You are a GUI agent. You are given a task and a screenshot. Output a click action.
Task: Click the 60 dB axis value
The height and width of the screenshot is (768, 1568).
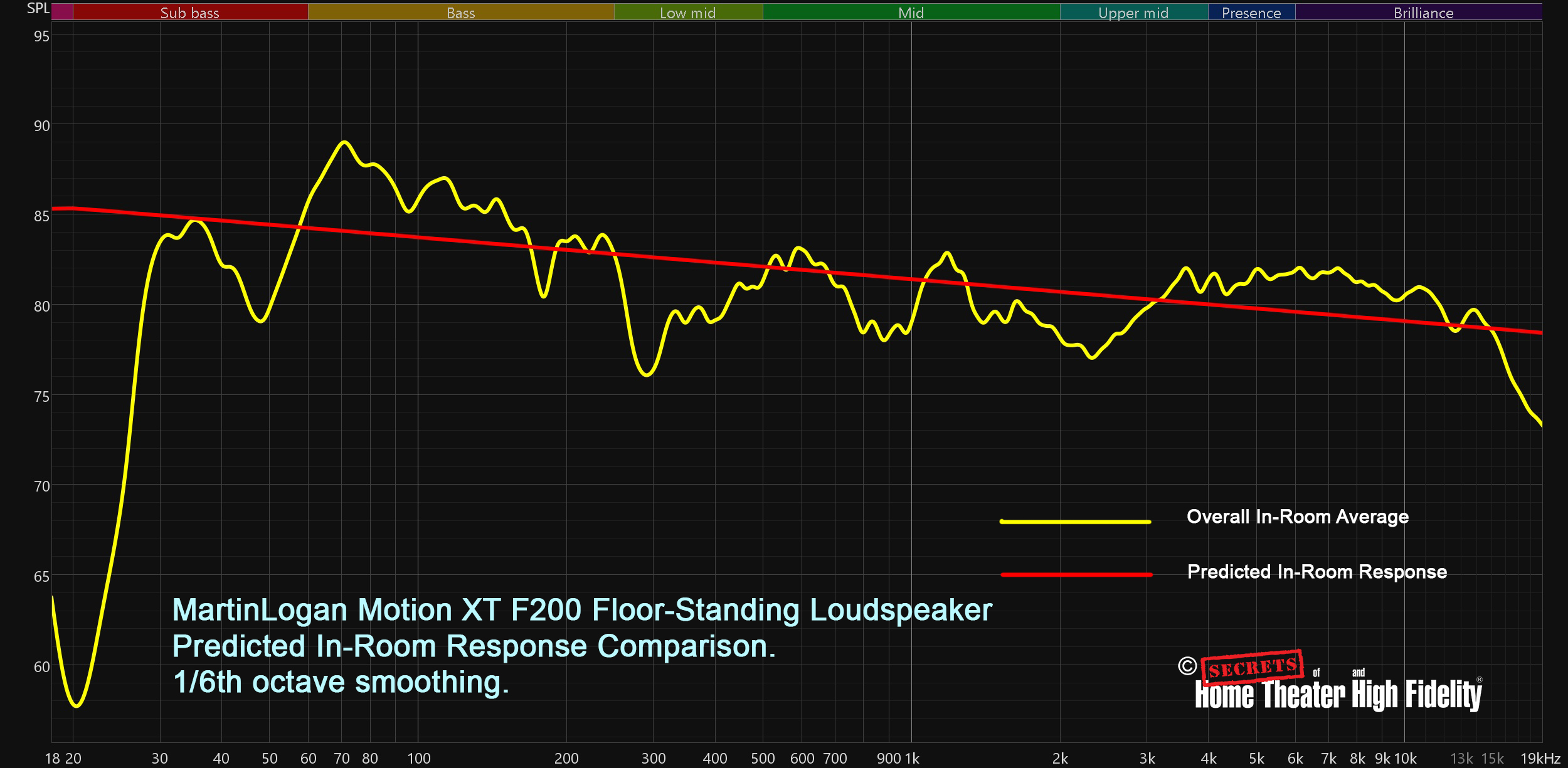tap(41, 667)
